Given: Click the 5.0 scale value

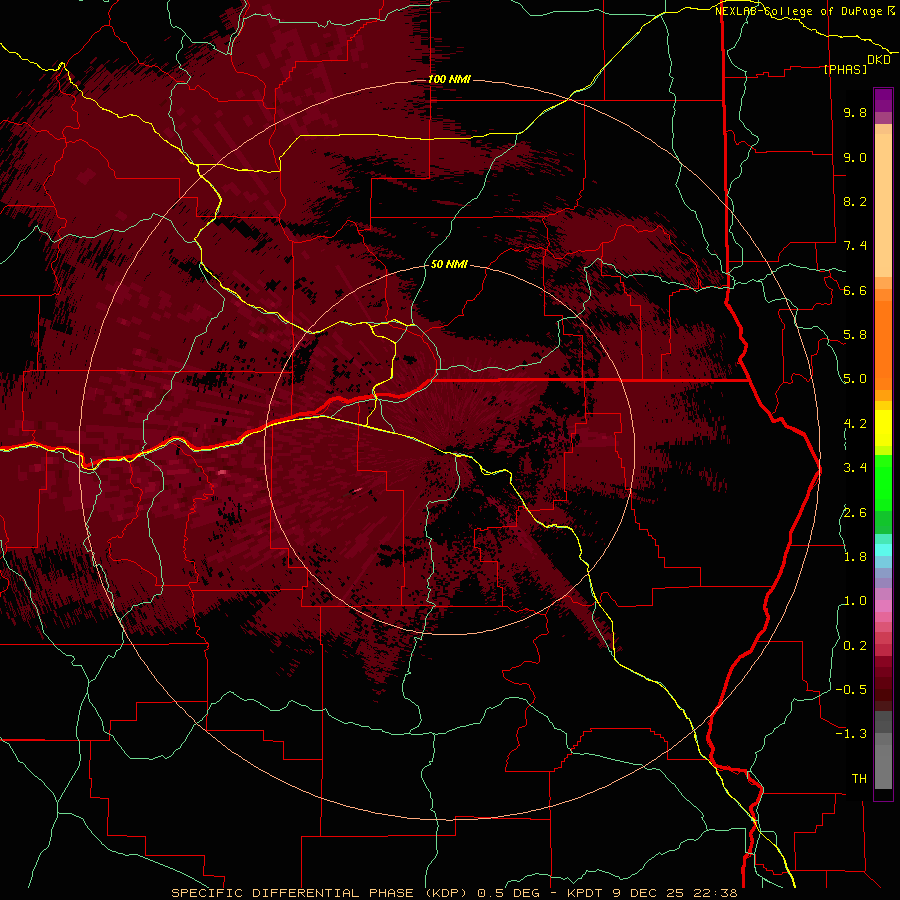Looking at the screenshot, I should pyautogui.click(x=855, y=379).
